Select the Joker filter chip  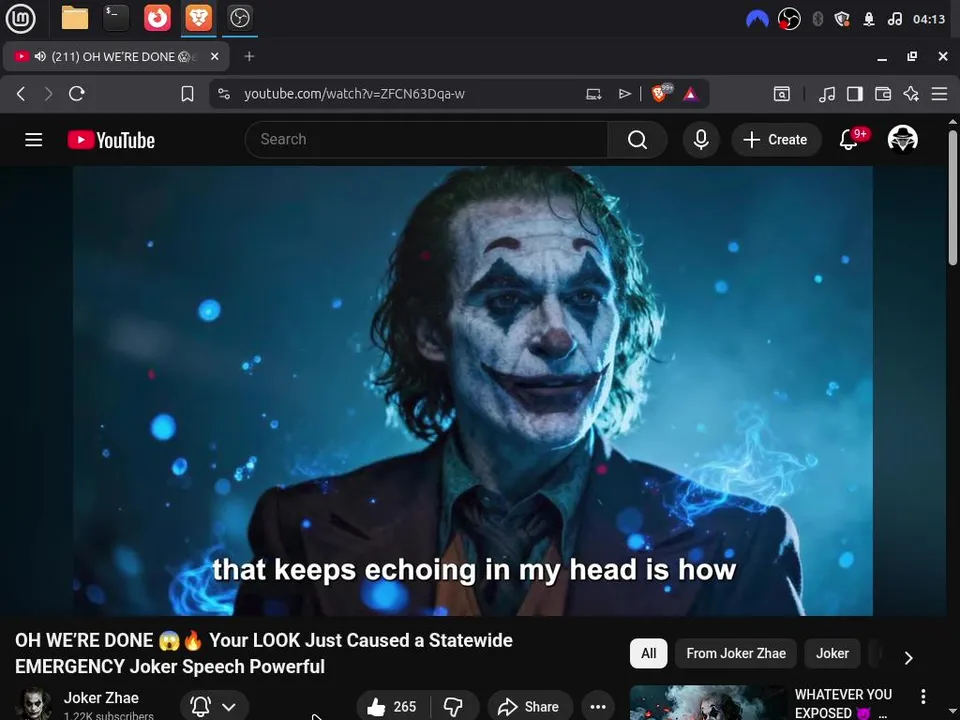[832, 653]
